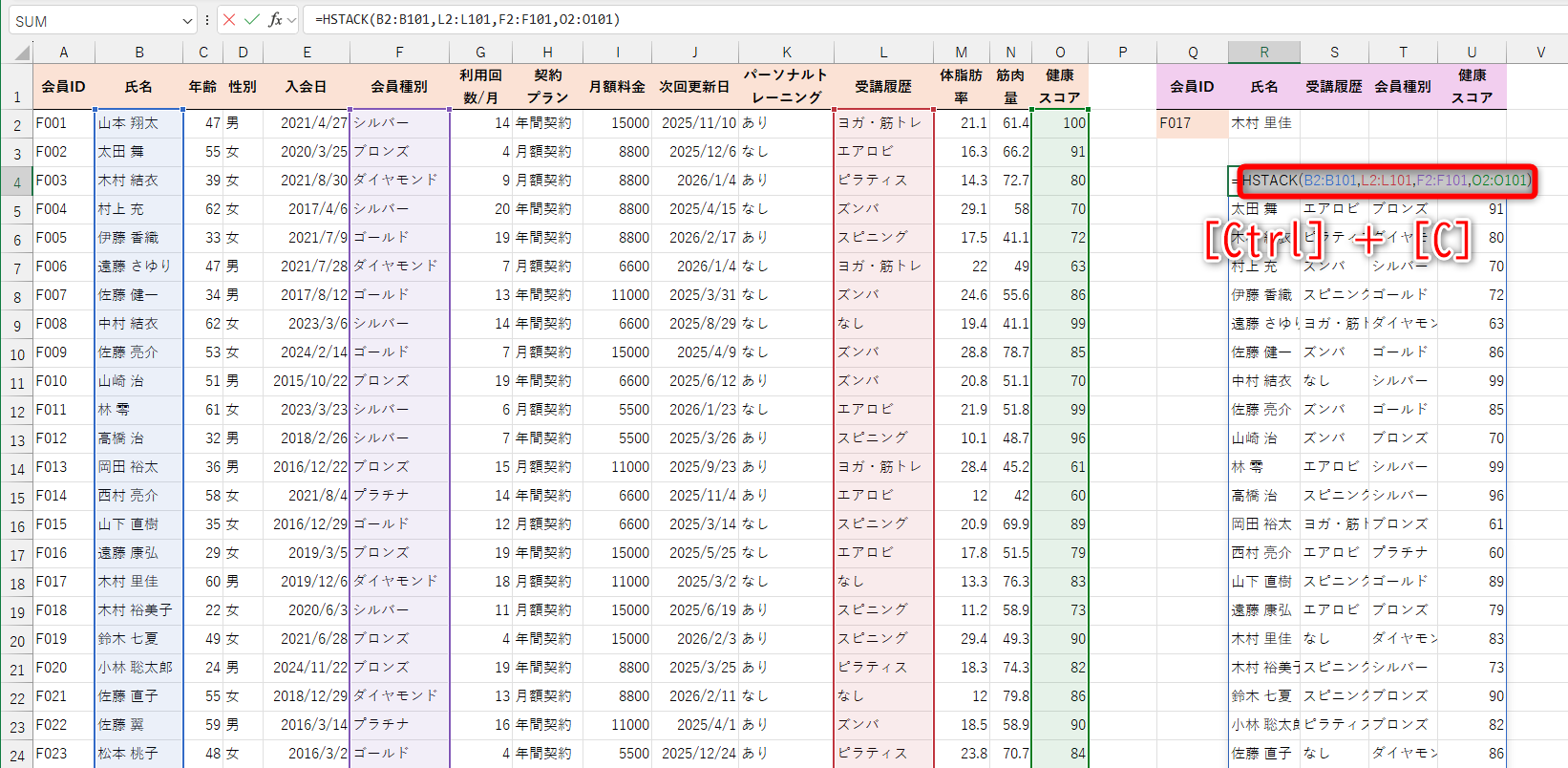Click the 2025/12/24 date cell in row 24

point(695,754)
